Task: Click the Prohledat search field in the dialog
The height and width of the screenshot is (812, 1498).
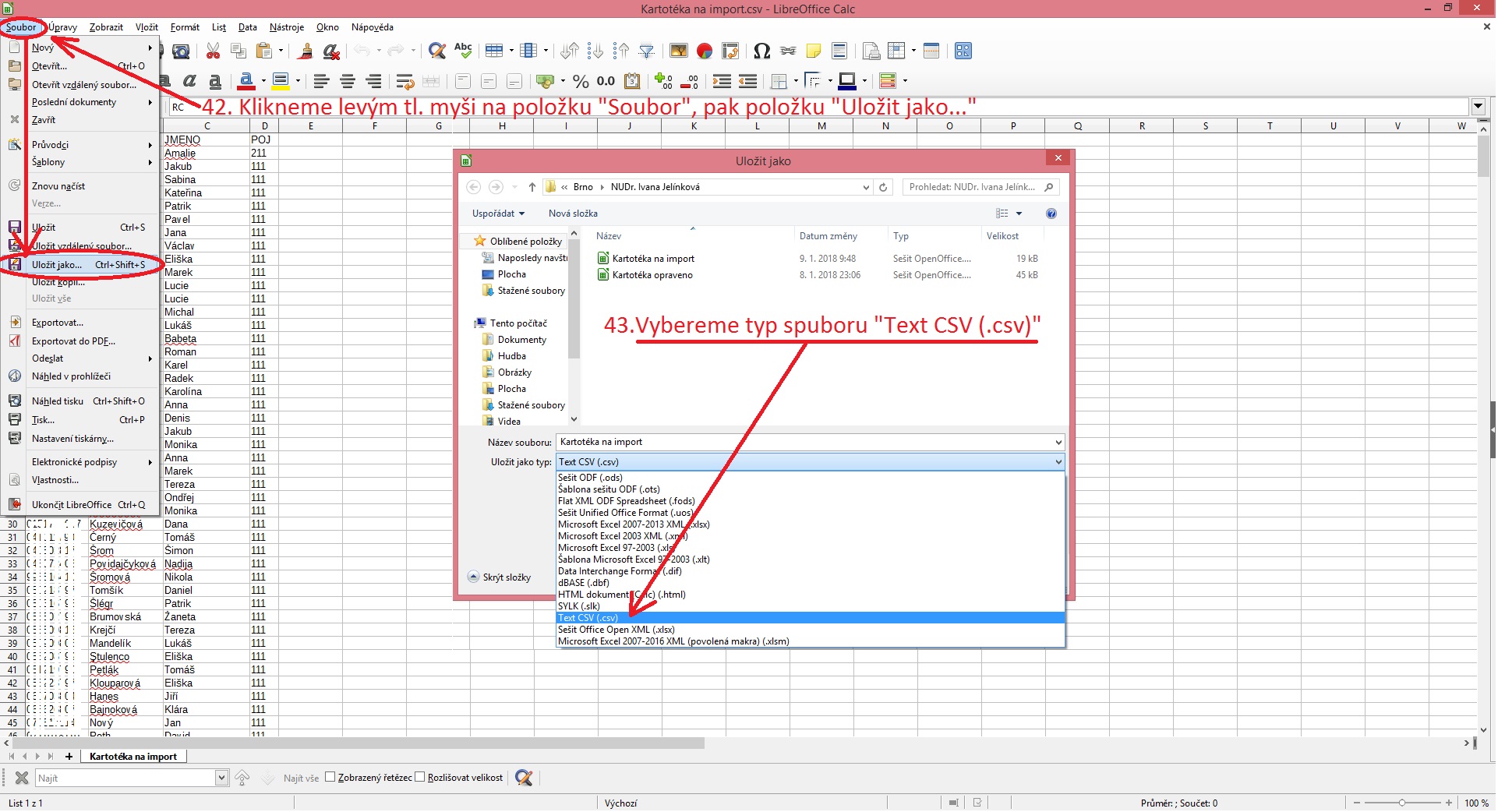Action: click(x=980, y=187)
